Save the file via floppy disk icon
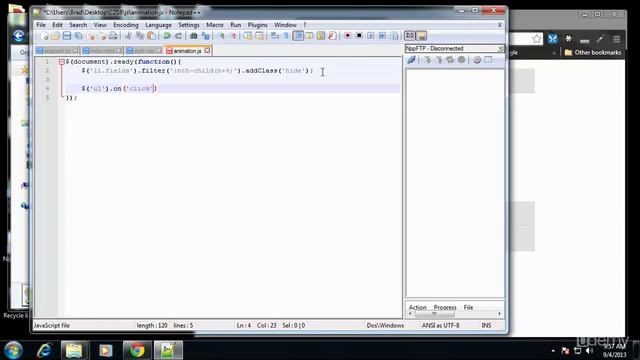Viewport: 640px width, 360px height. coord(67,36)
